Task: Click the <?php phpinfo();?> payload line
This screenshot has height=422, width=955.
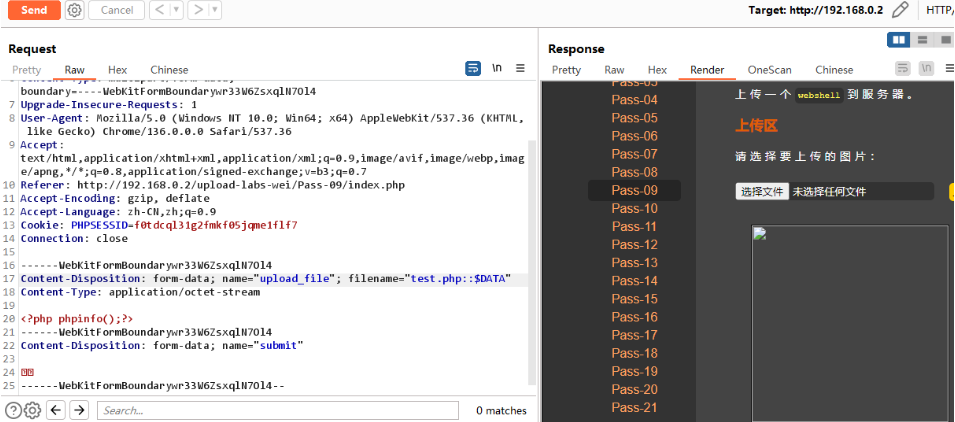Action: pos(77,318)
